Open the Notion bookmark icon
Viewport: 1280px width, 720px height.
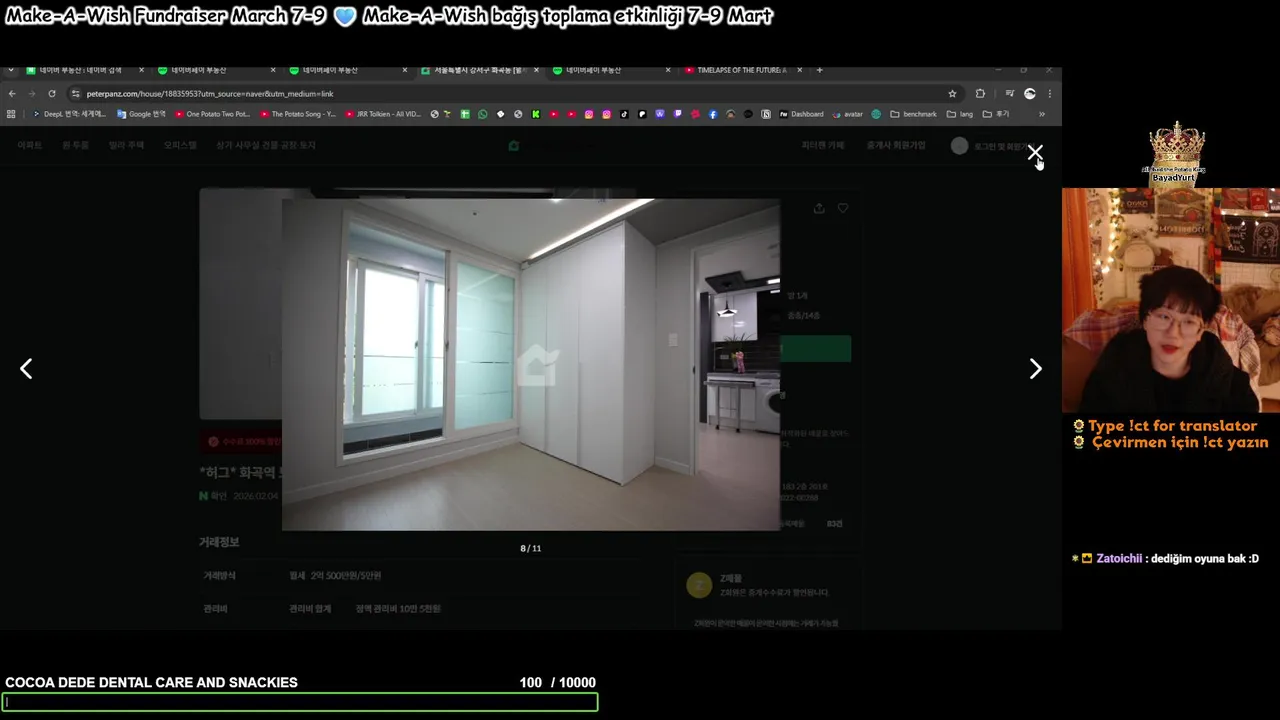pyautogui.click(x=766, y=114)
